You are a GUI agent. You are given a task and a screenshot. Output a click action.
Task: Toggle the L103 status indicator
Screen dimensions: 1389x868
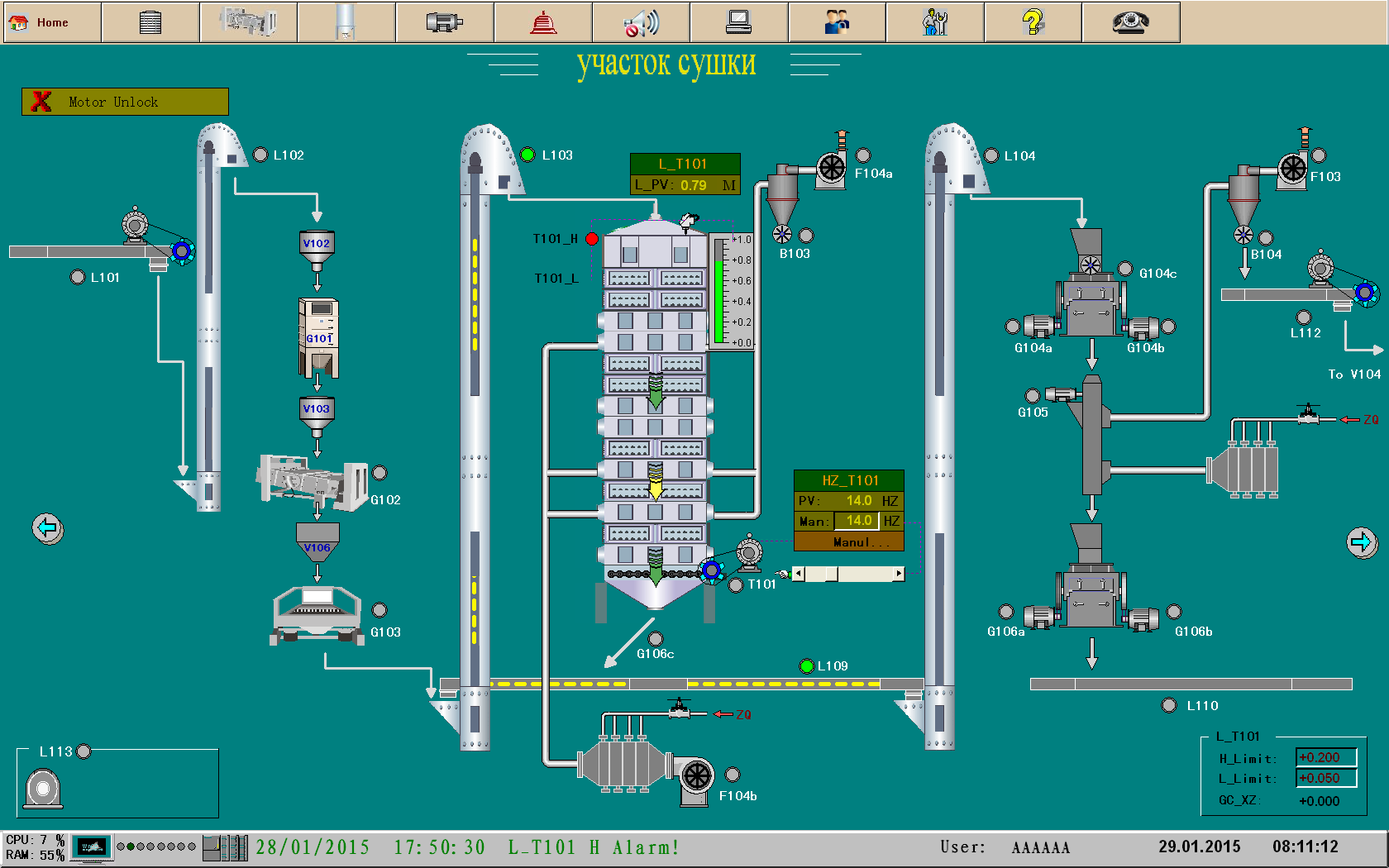[x=528, y=155]
